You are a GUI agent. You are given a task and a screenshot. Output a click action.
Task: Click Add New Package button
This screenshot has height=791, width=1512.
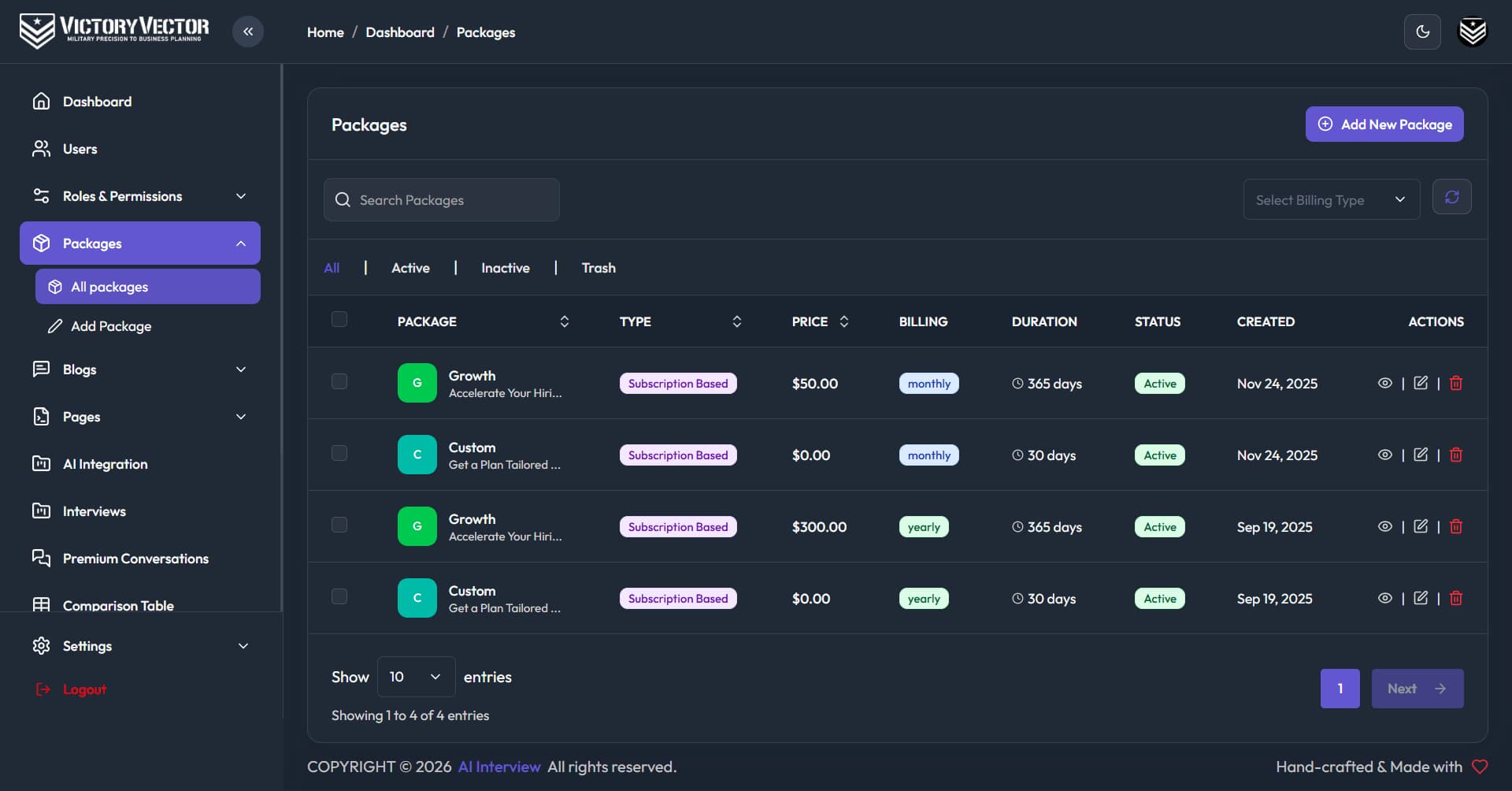point(1384,124)
